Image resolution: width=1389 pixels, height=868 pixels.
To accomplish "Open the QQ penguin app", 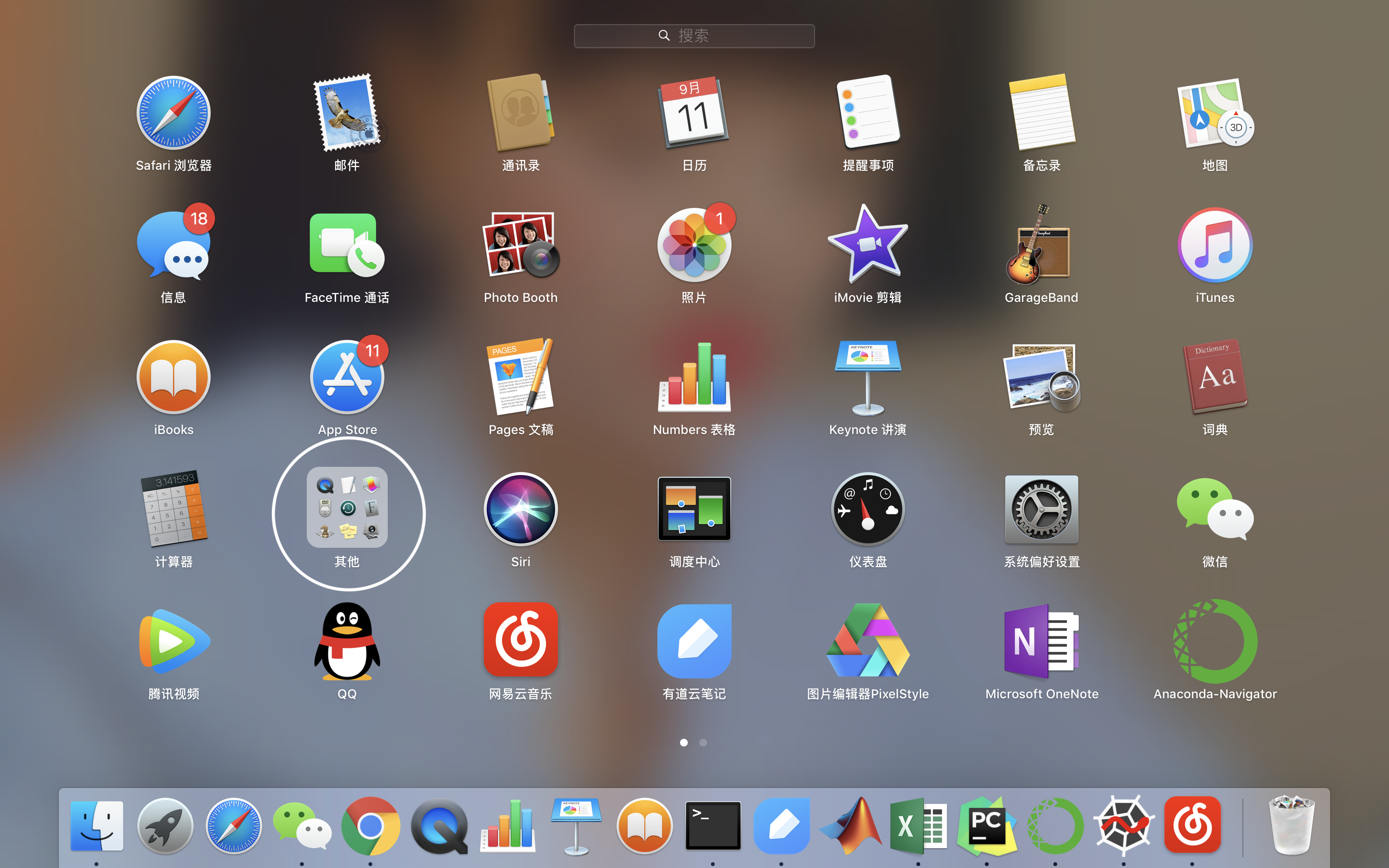I will click(x=347, y=641).
